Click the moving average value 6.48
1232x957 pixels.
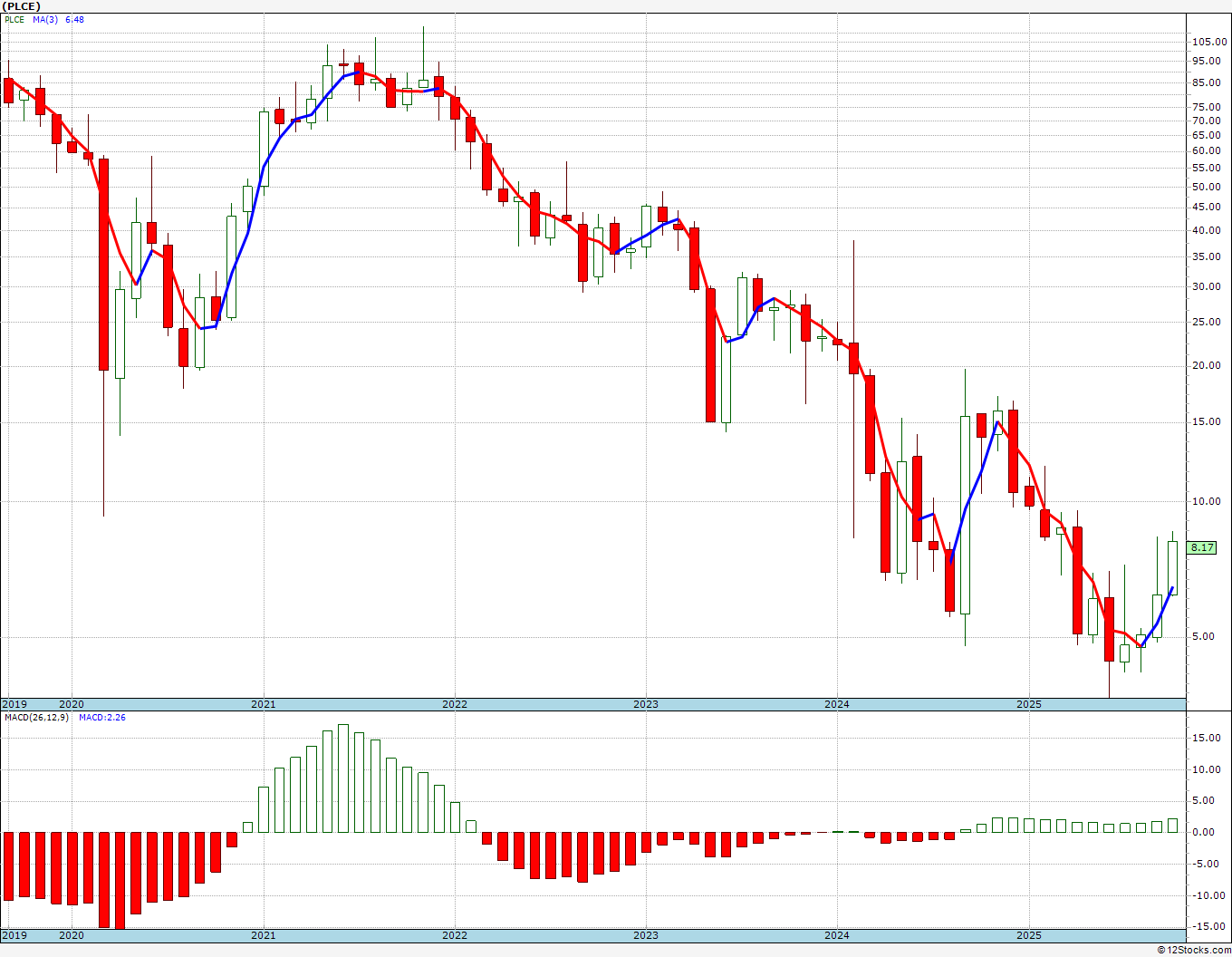(x=74, y=20)
